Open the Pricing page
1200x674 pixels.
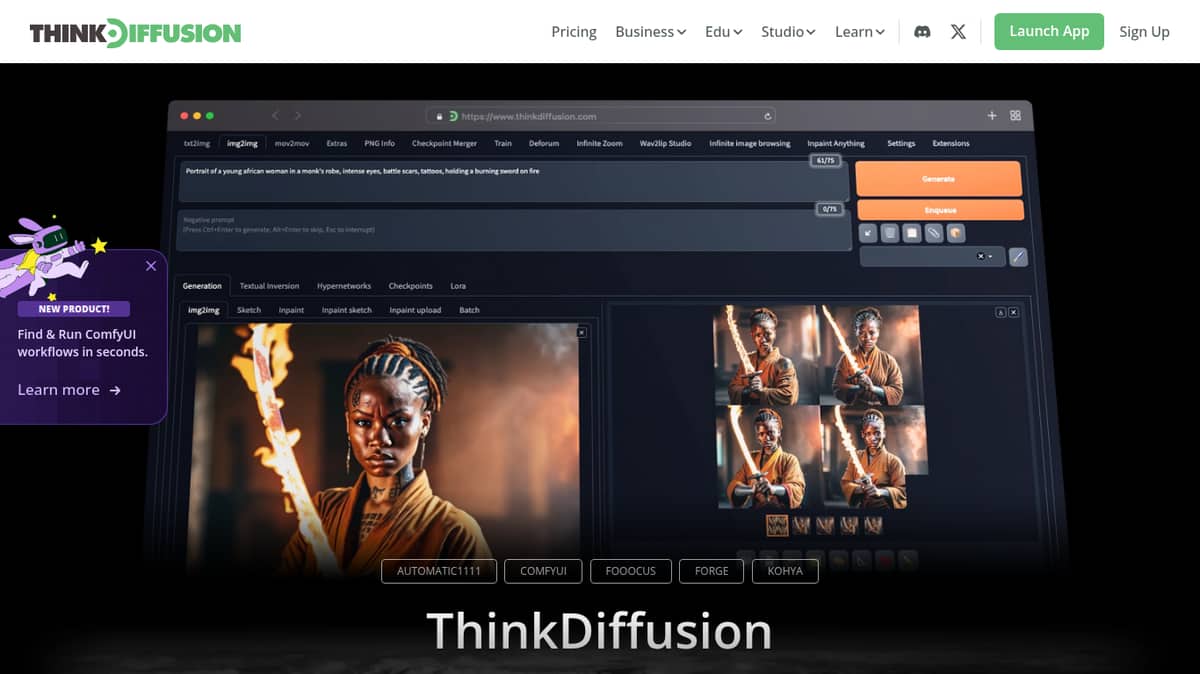574,32
